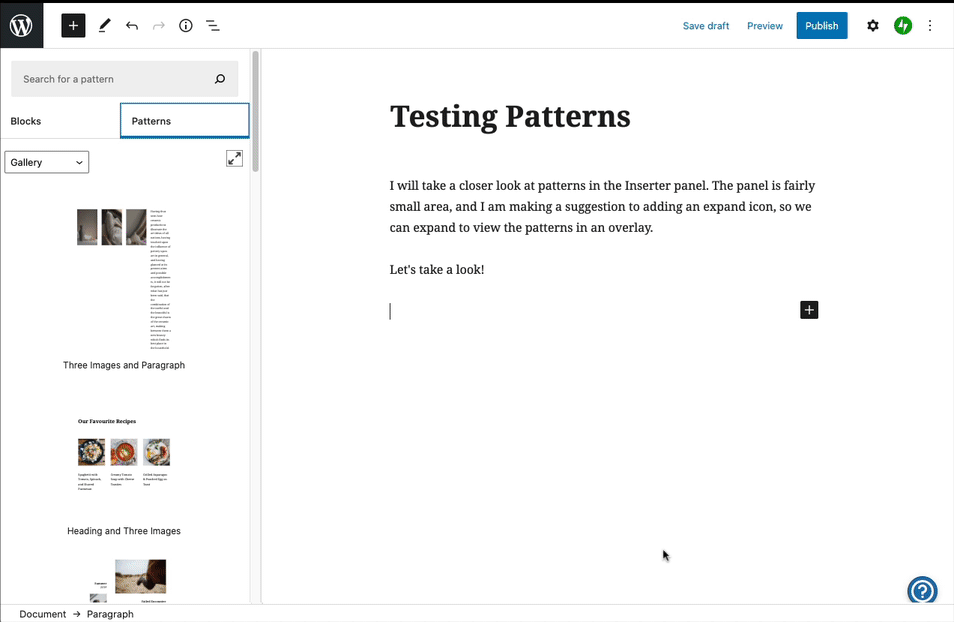The height and width of the screenshot is (622, 954).
Task: Open the three-dot Options menu
Action: click(932, 26)
